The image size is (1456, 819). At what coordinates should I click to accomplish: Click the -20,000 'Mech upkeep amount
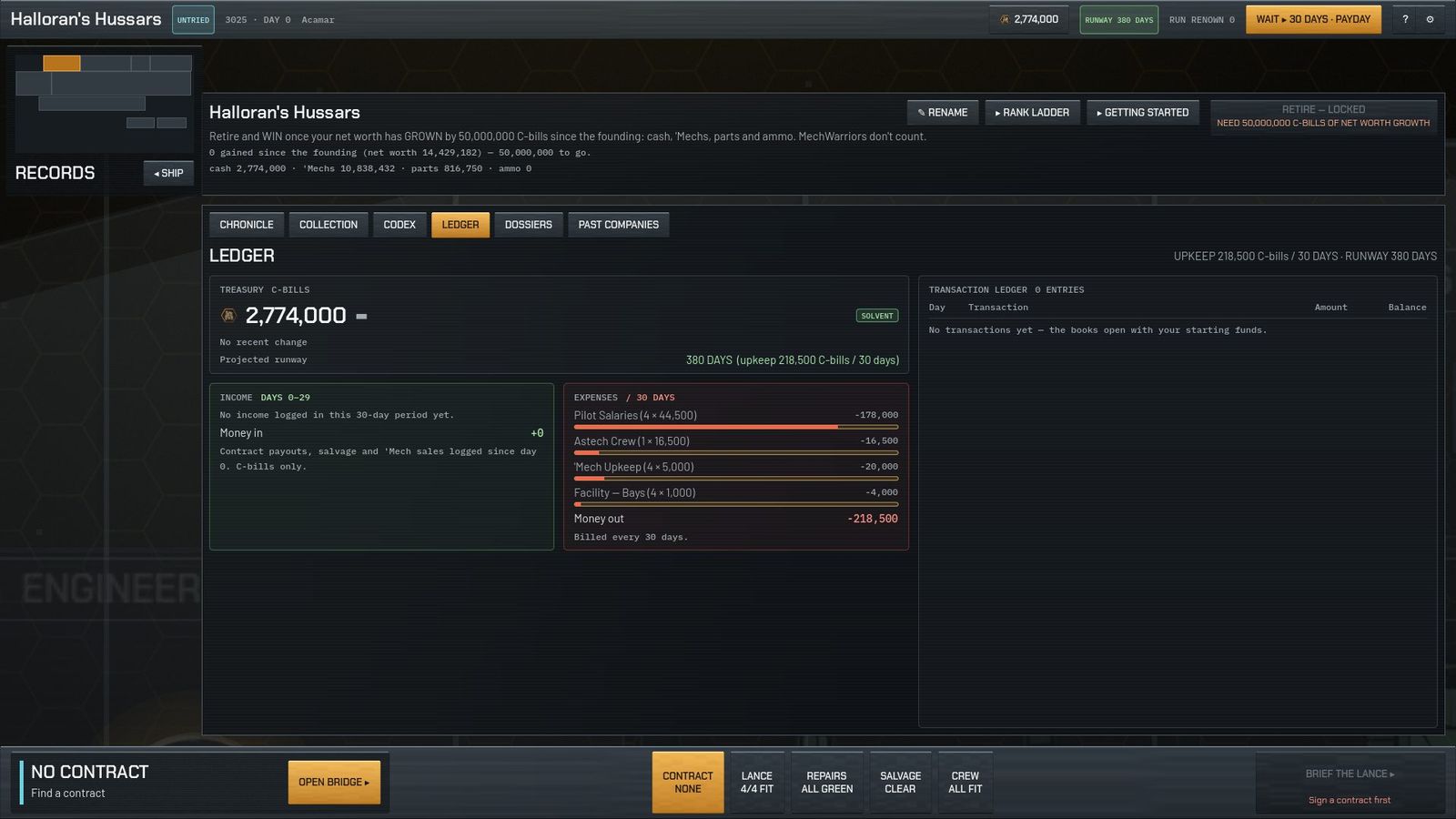879,467
